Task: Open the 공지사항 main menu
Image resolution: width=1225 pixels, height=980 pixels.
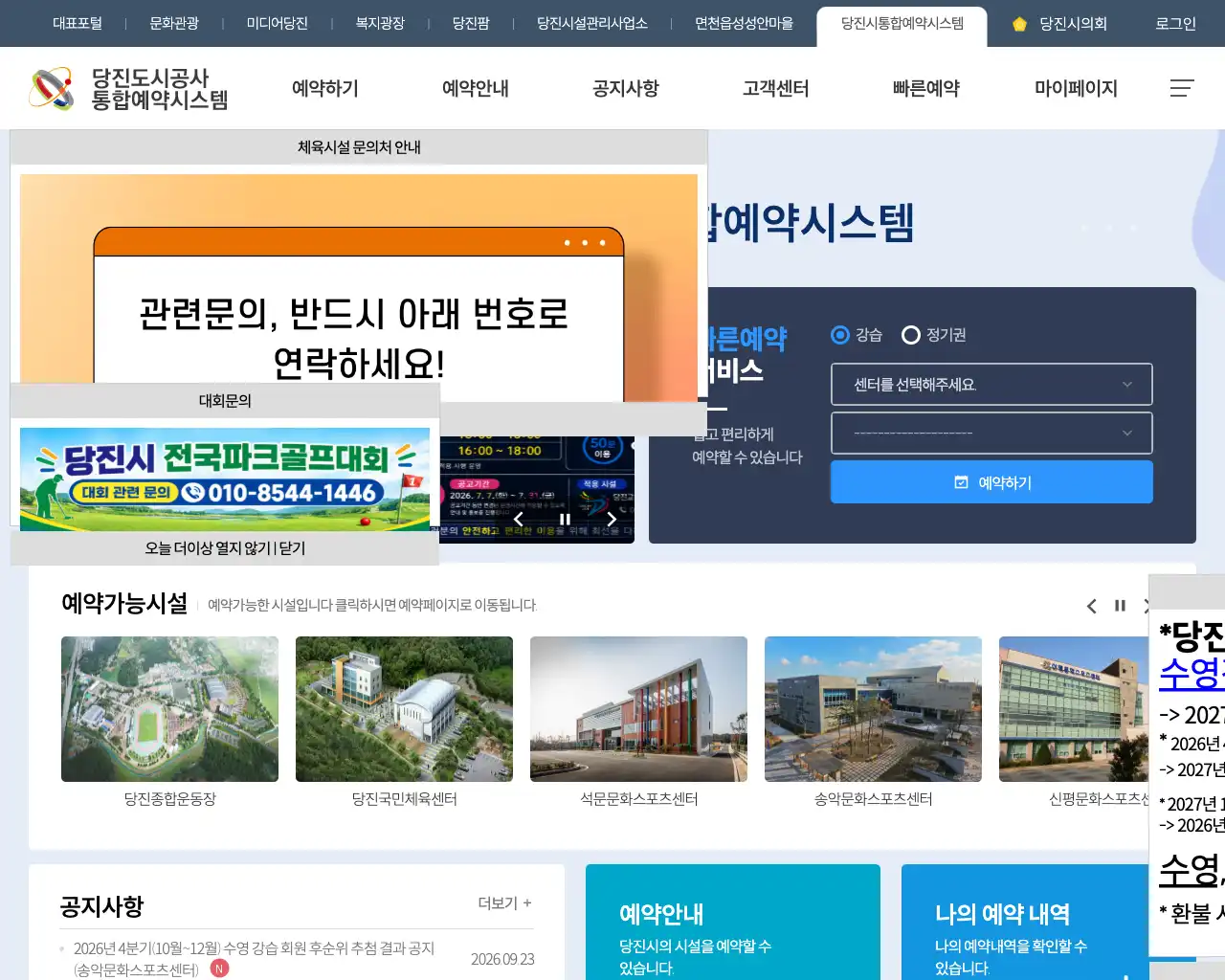Action: click(x=626, y=88)
